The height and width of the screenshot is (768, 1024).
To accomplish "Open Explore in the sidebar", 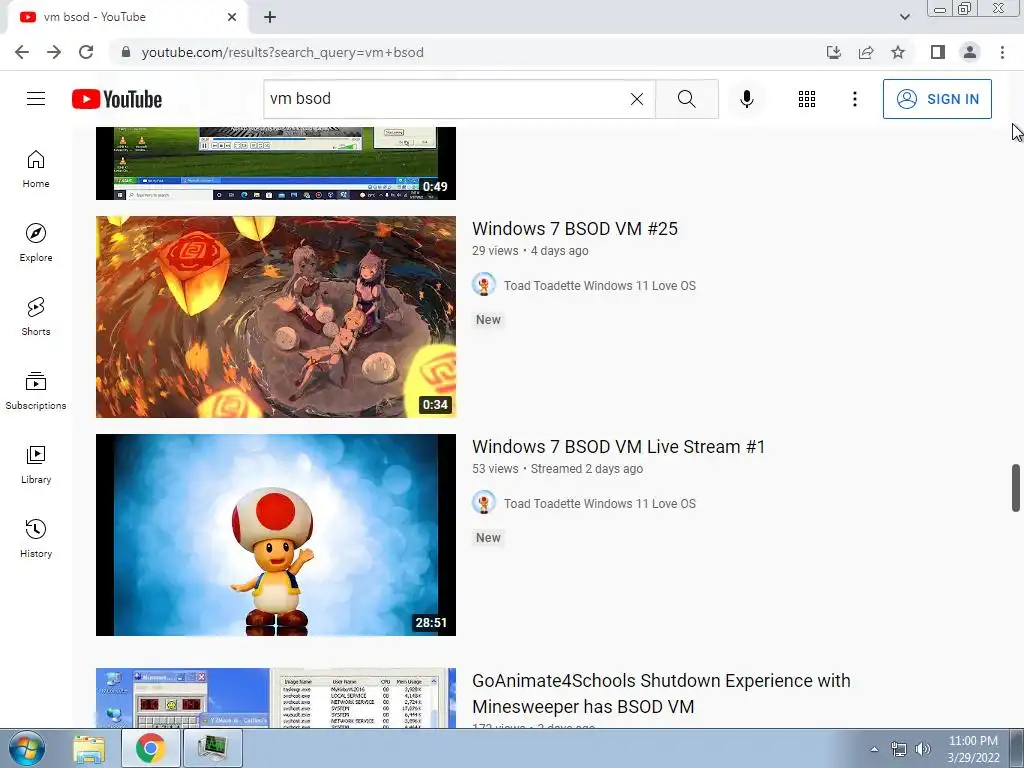I will pyautogui.click(x=36, y=243).
